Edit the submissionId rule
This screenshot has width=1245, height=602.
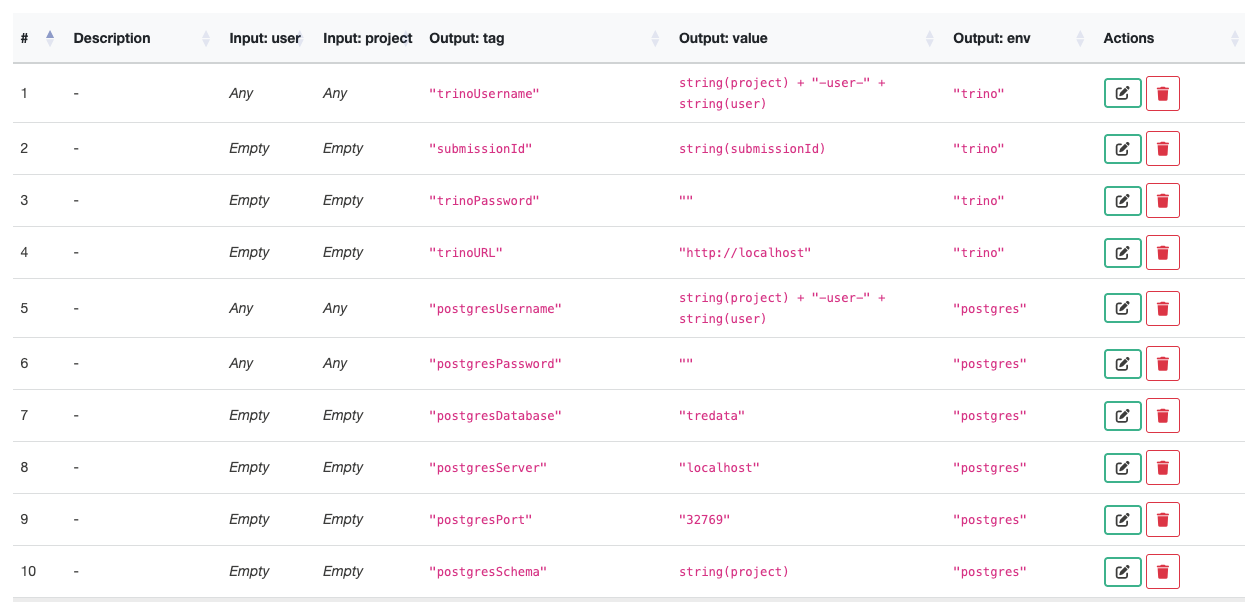(1122, 149)
